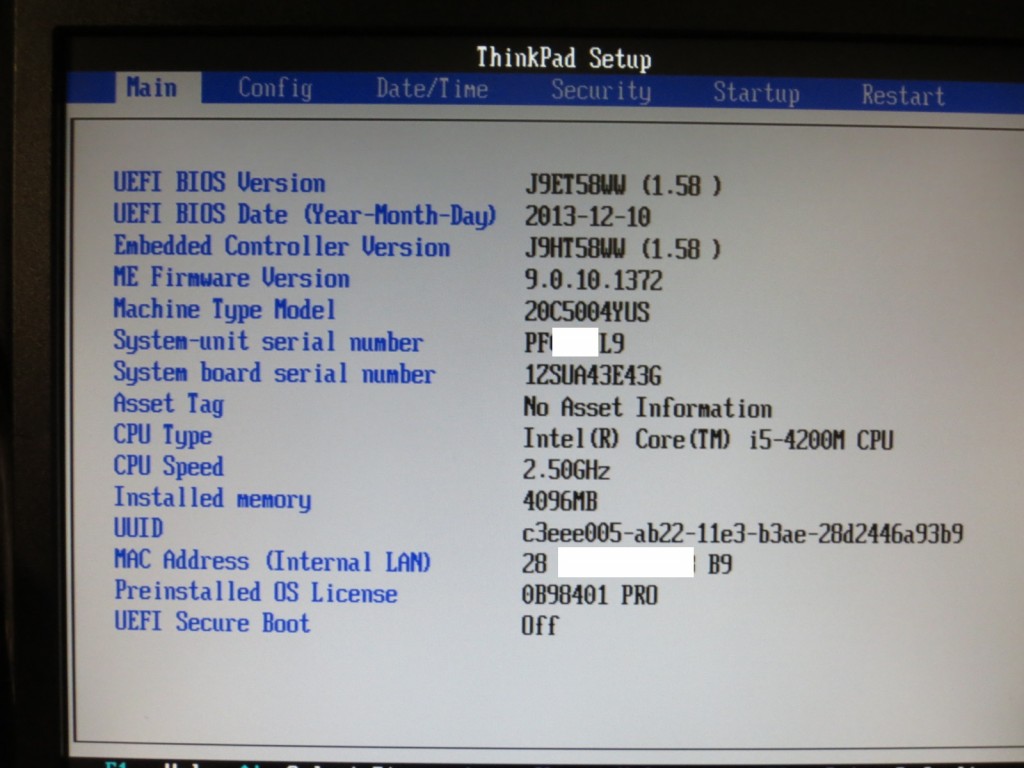Select the Off Secure Boot value
The image size is (1024, 768).
click(539, 626)
